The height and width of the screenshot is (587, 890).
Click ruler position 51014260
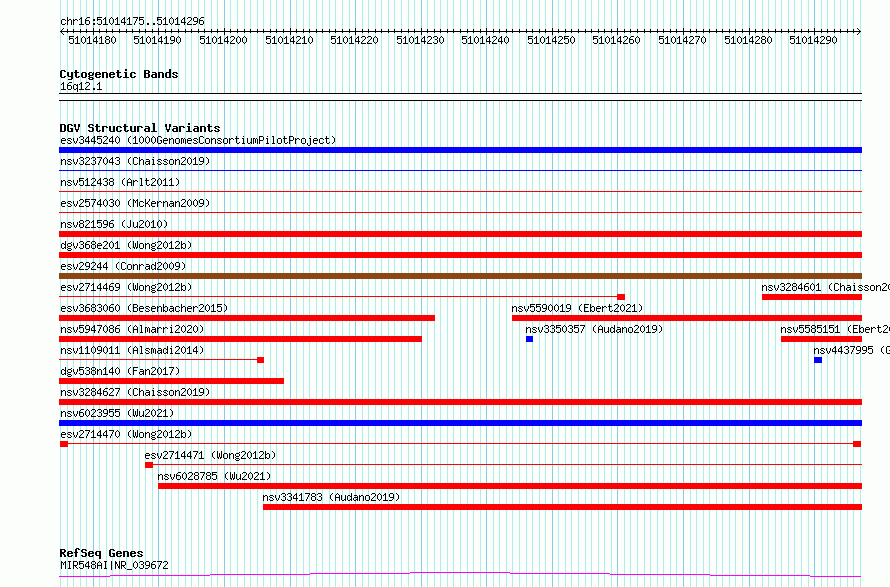pyautogui.click(x=616, y=40)
